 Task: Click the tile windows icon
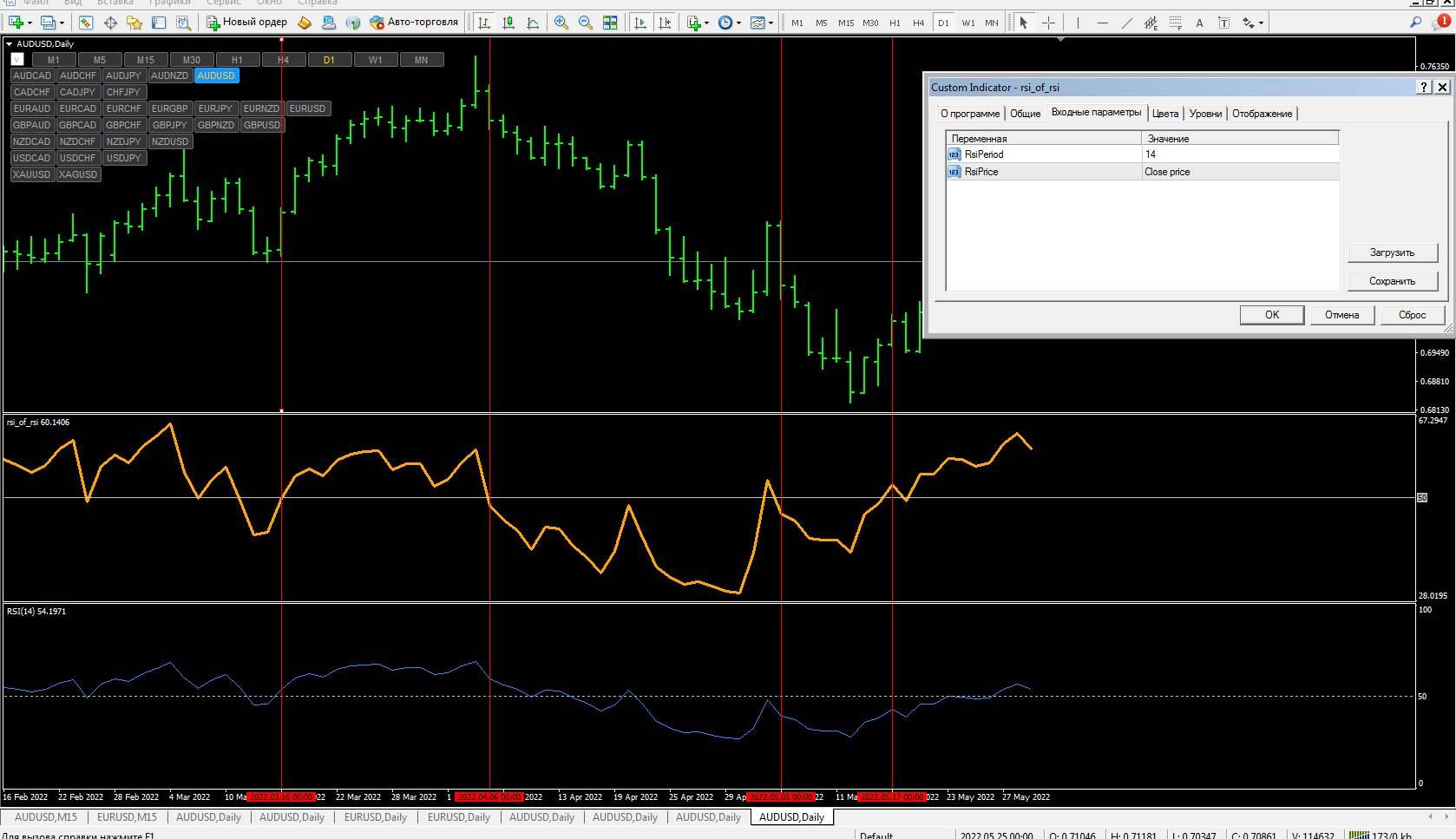pos(610,23)
